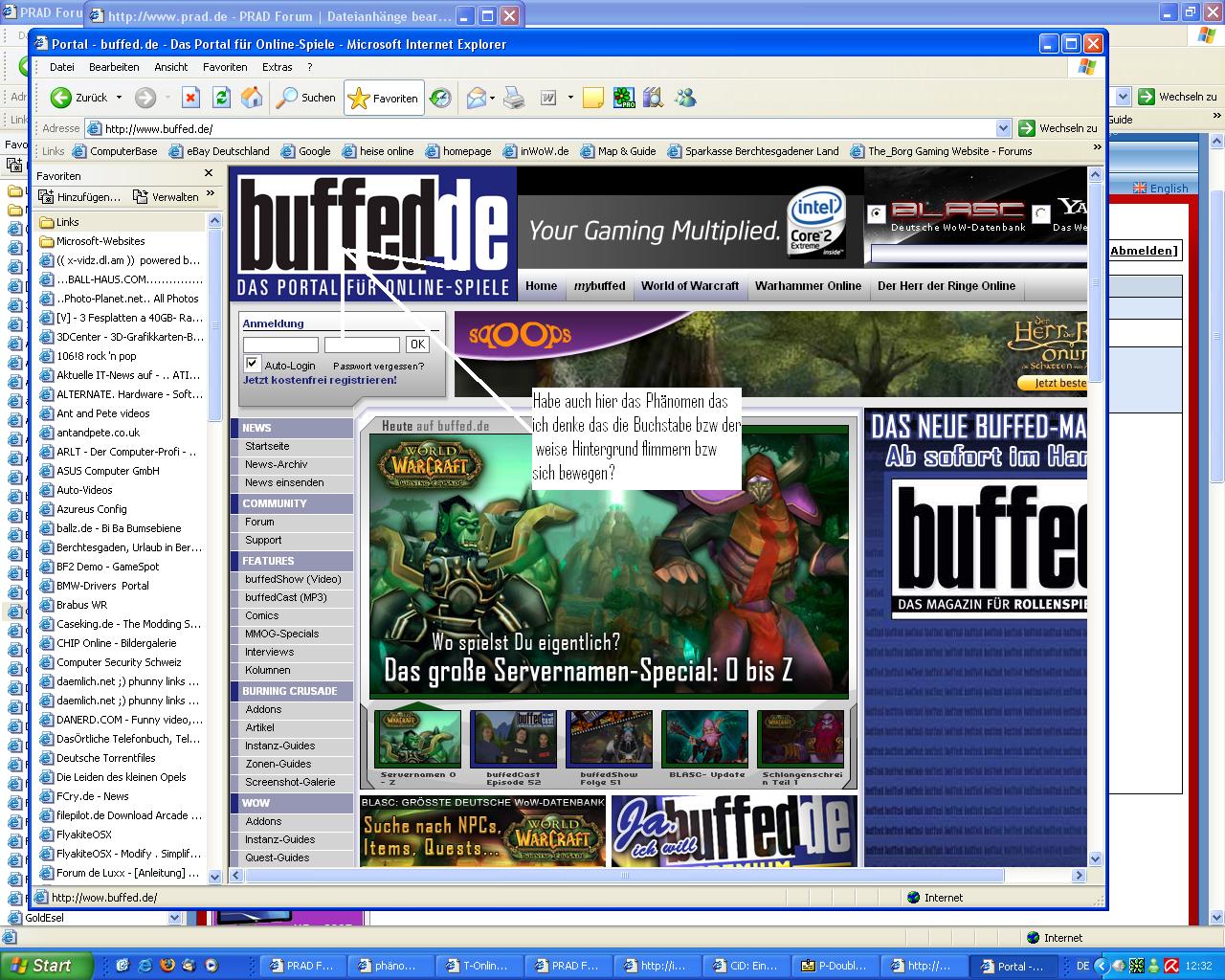Viewport: 1225px width, 980px height.
Task: Click 'Jetzt kostenfrei registrieren!' link
Action: (x=320, y=380)
